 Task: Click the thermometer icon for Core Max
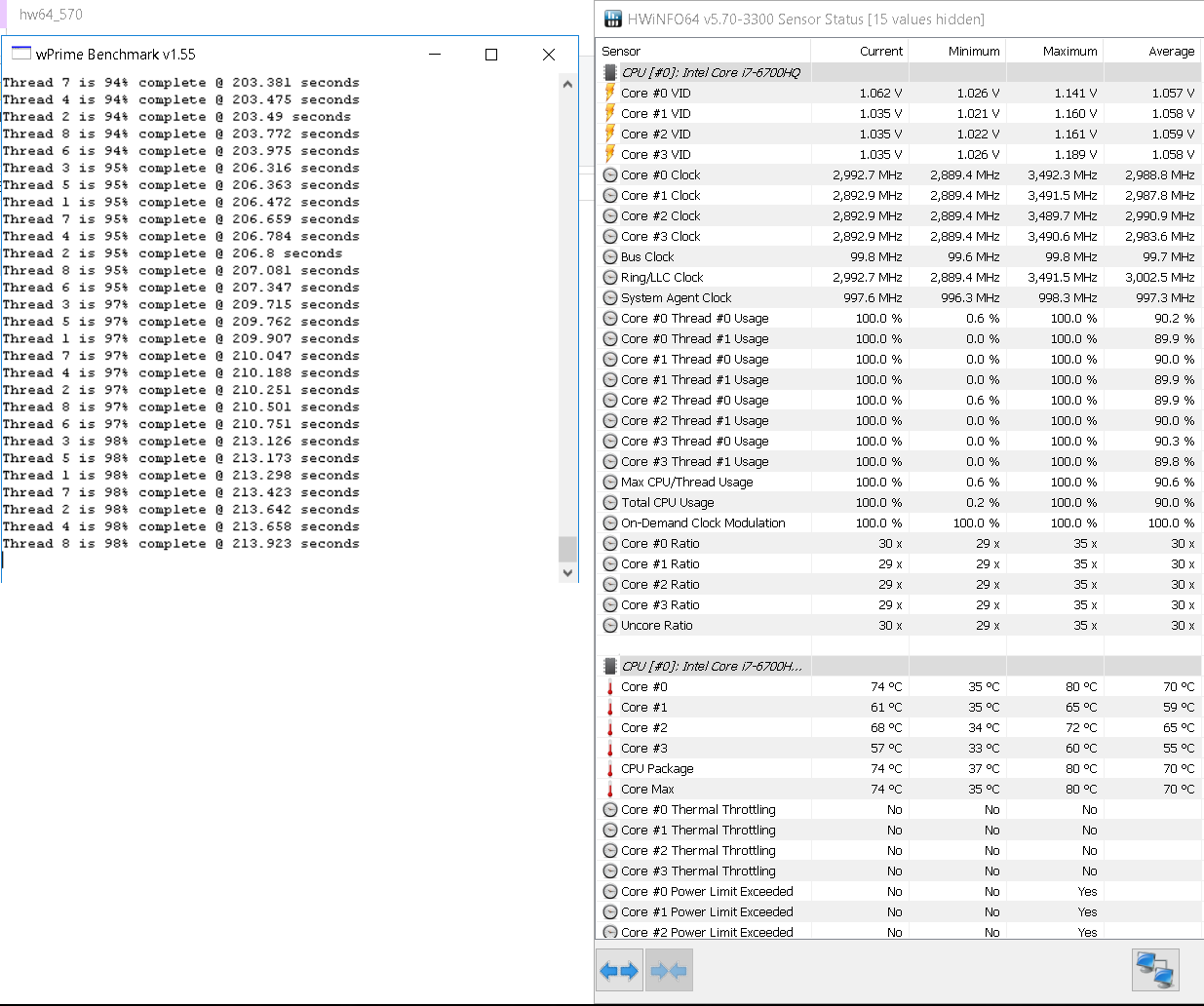610,789
